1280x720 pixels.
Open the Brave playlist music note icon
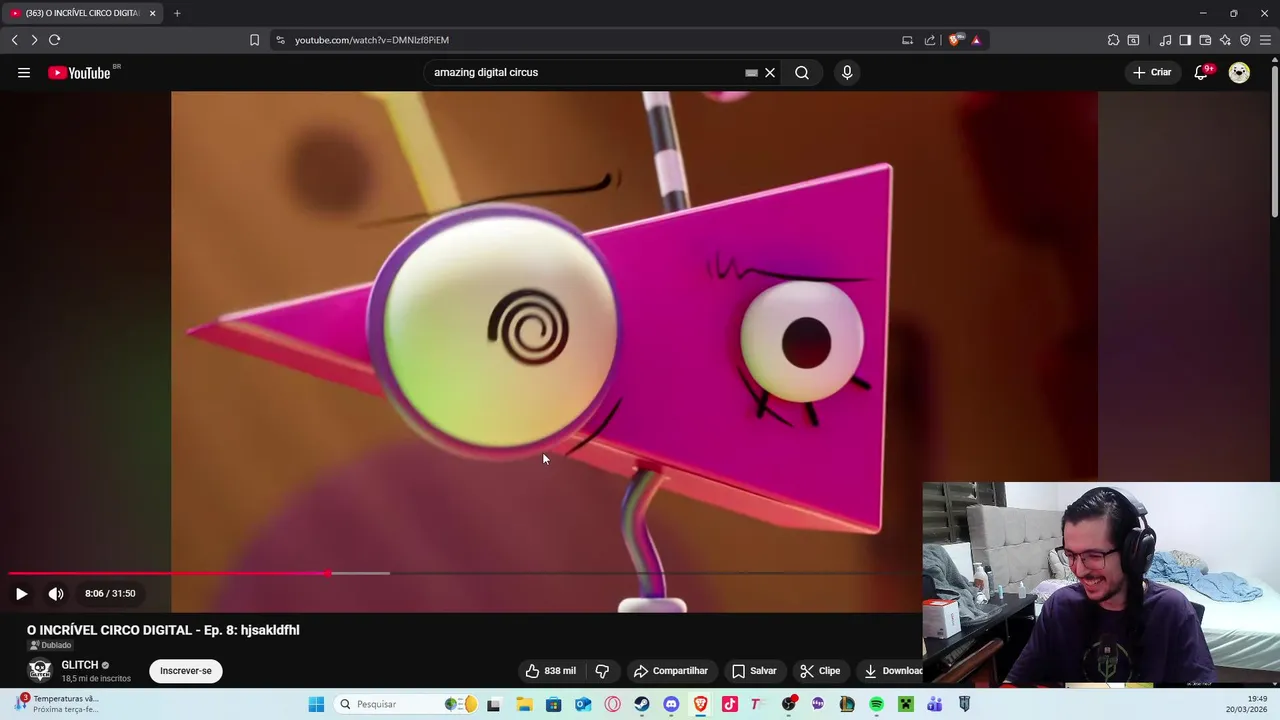coord(1165,40)
